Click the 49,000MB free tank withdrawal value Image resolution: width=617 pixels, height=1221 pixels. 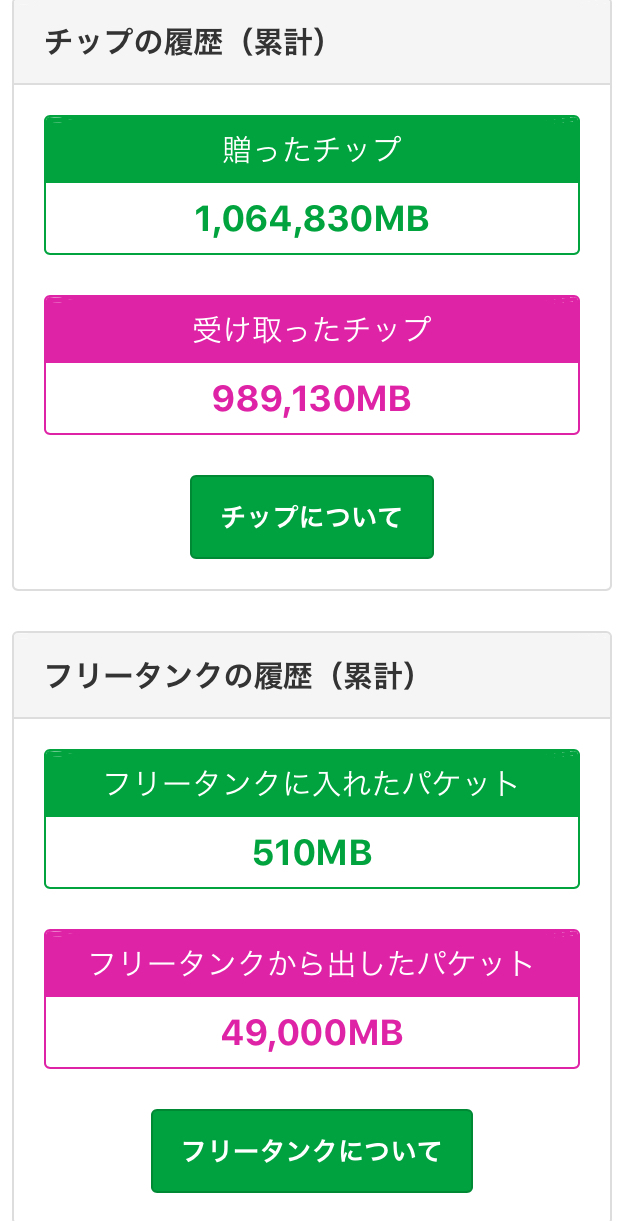pyautogui.click(x=311, y=1032)
